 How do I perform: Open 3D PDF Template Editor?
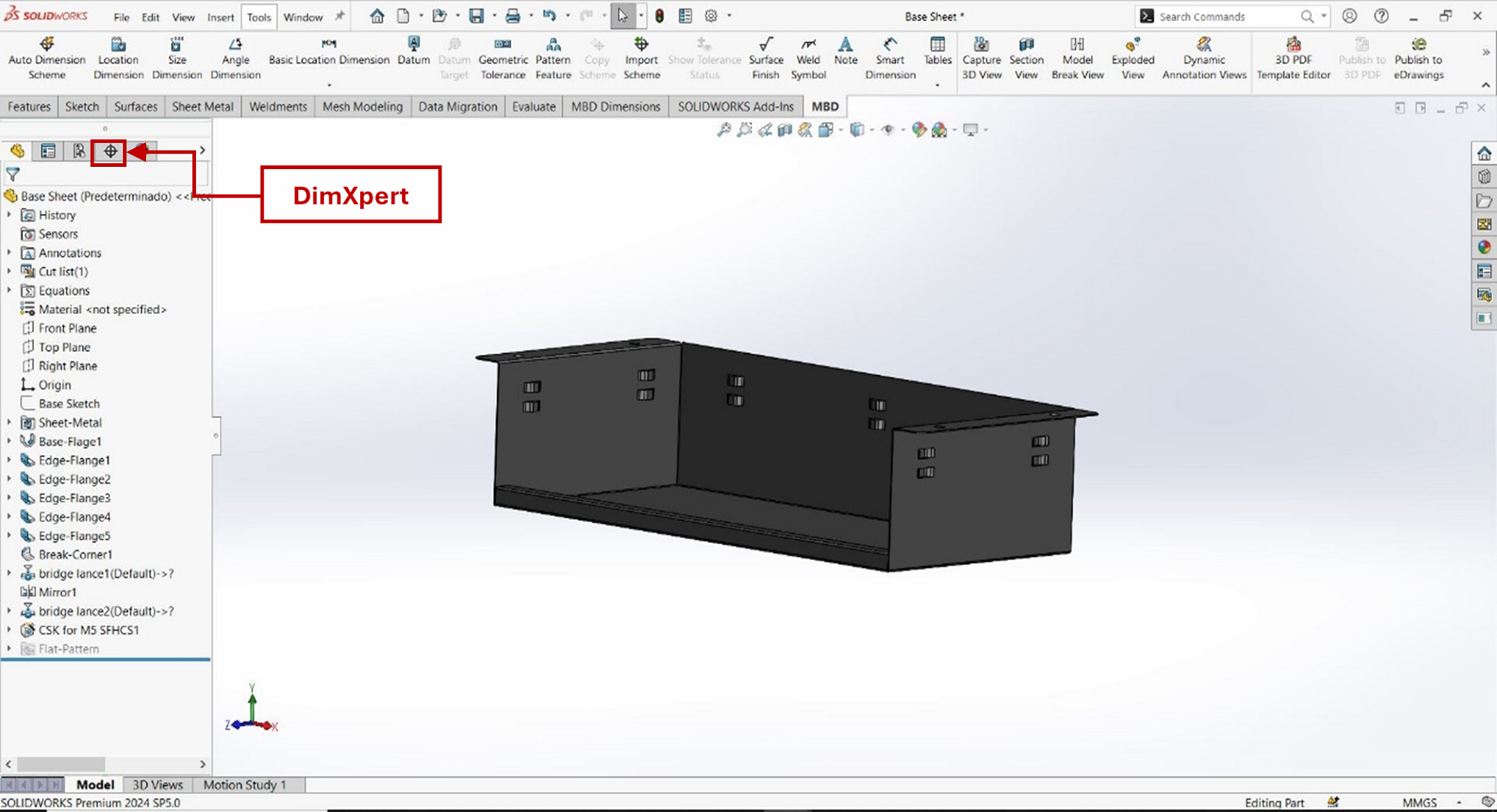(1293, 58)
